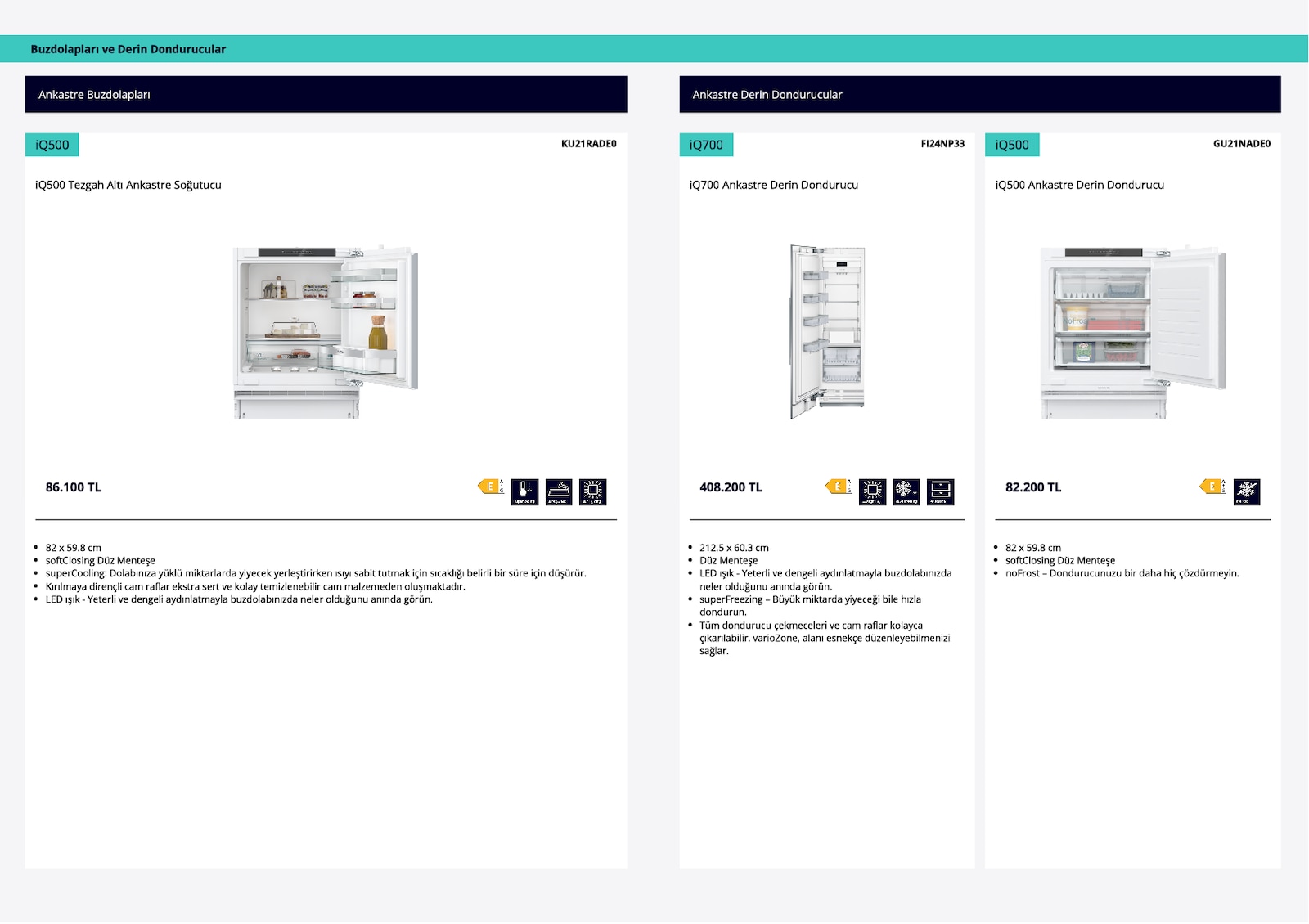Click the 'superCooling' feature description line
Viewport: 1309px width, 924px height.
click(x=316, y=573)
